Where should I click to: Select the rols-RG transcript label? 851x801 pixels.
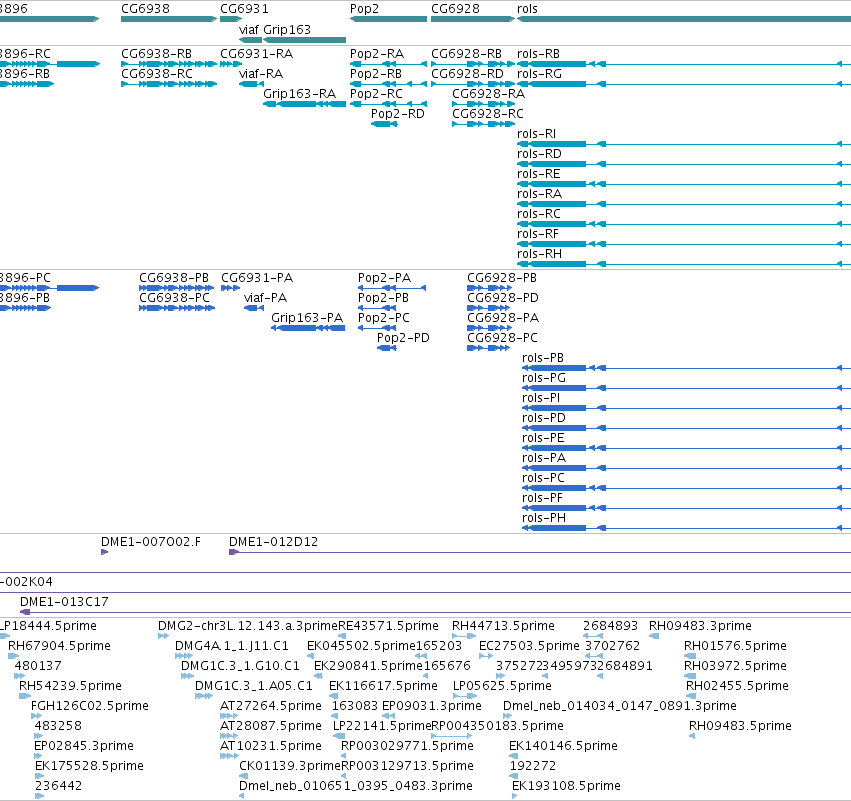[x=539, y=74]
